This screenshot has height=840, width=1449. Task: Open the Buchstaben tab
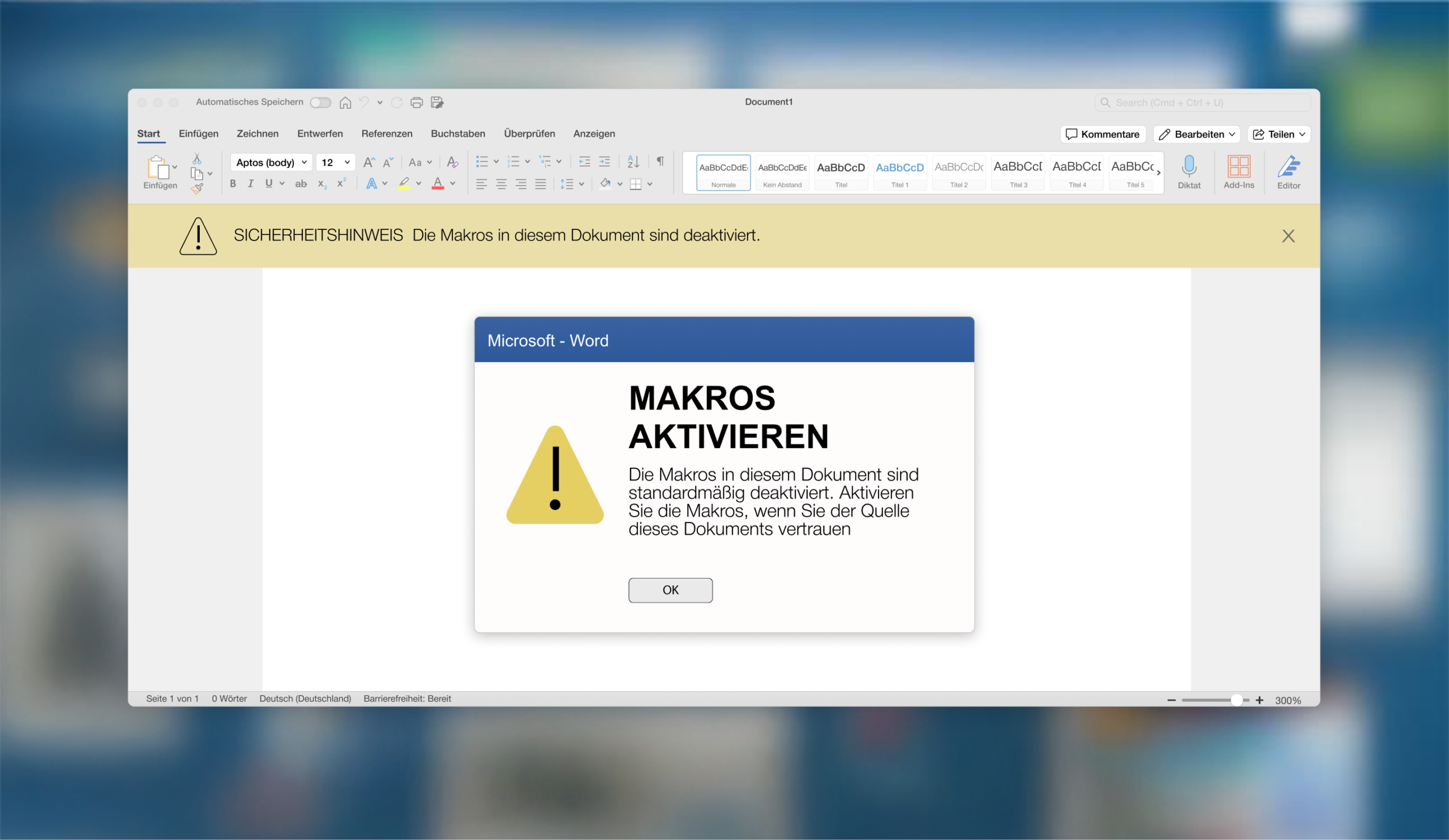[x=458, y=134]
